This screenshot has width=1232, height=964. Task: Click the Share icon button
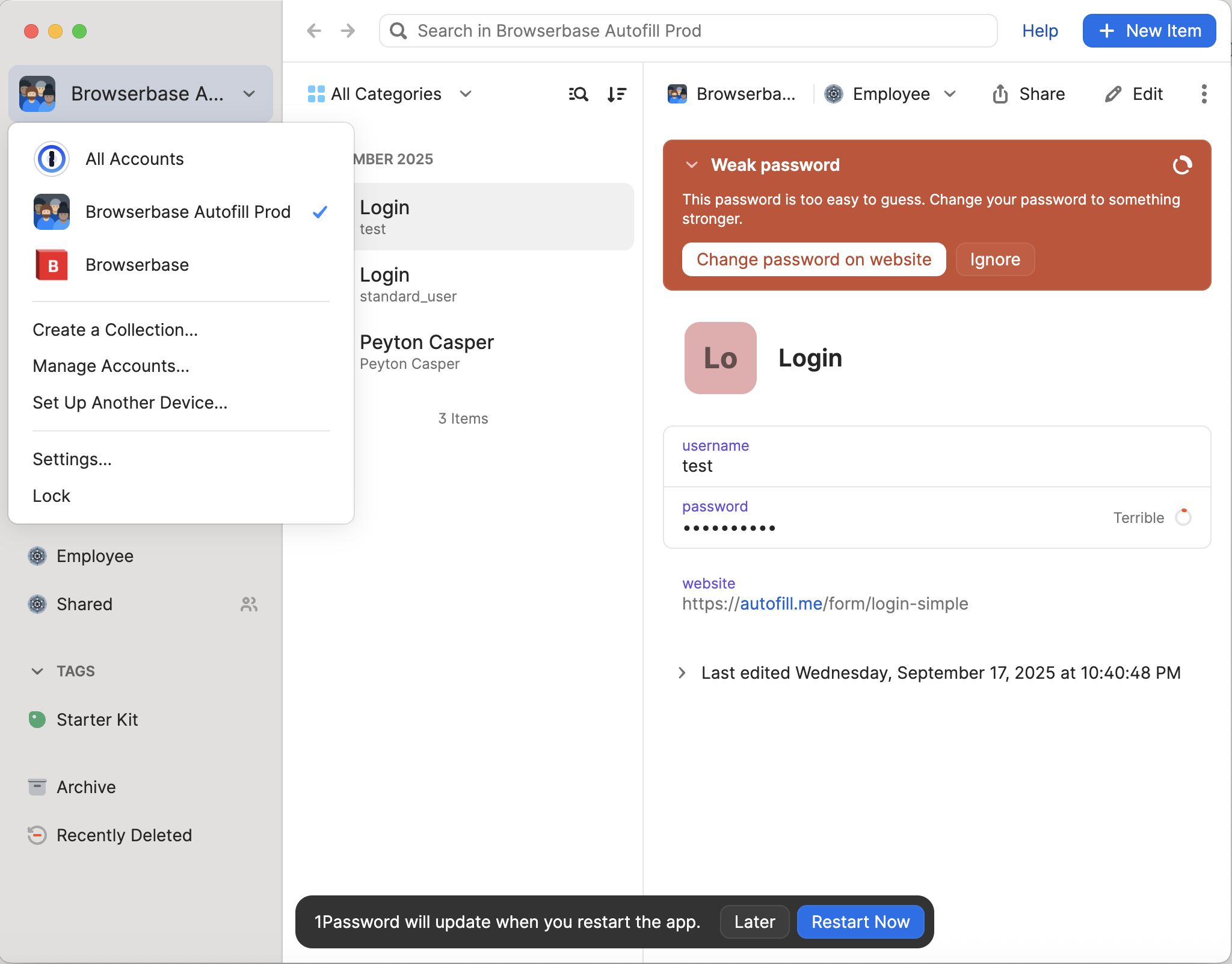click(1000, 94)
